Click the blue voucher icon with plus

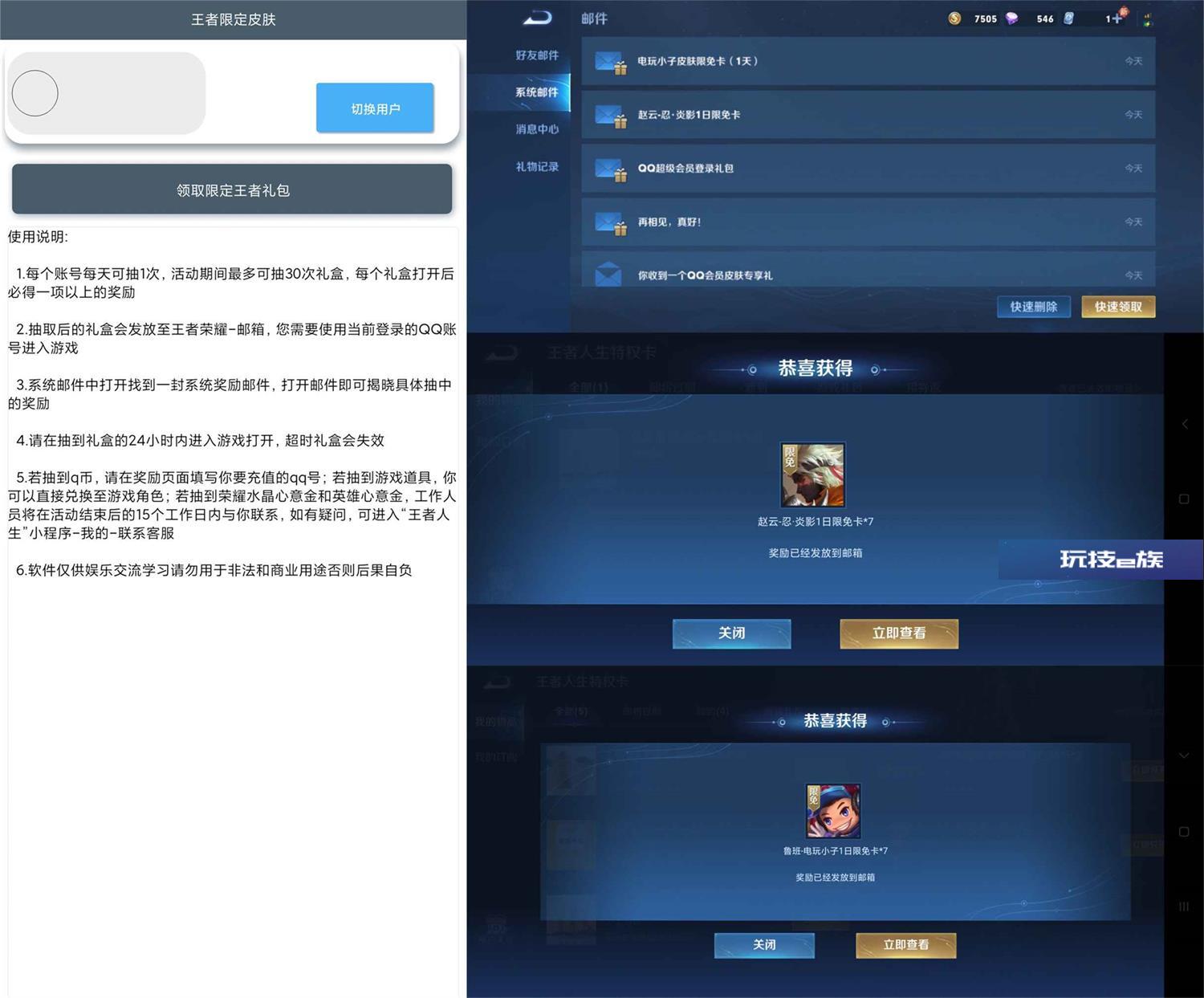tap(1069, 18)
